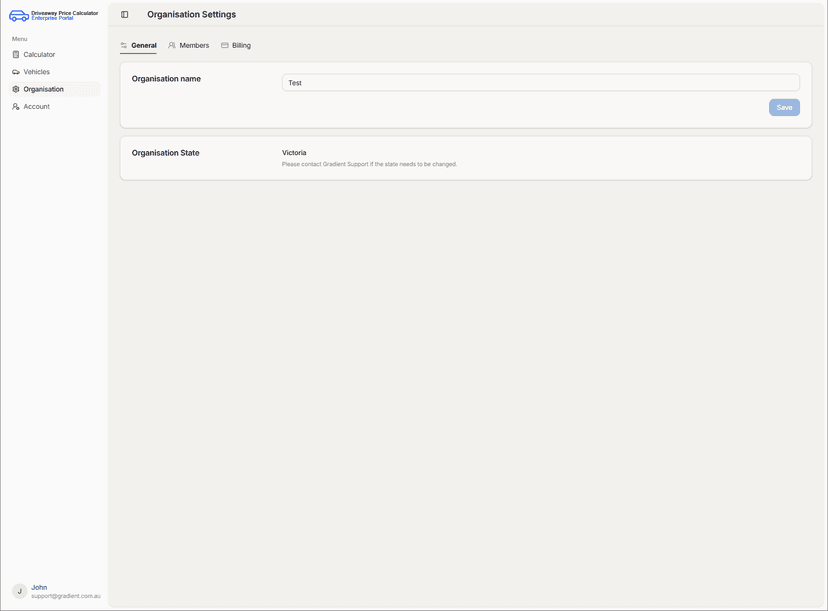Switch to the General tab

[138, 45]
